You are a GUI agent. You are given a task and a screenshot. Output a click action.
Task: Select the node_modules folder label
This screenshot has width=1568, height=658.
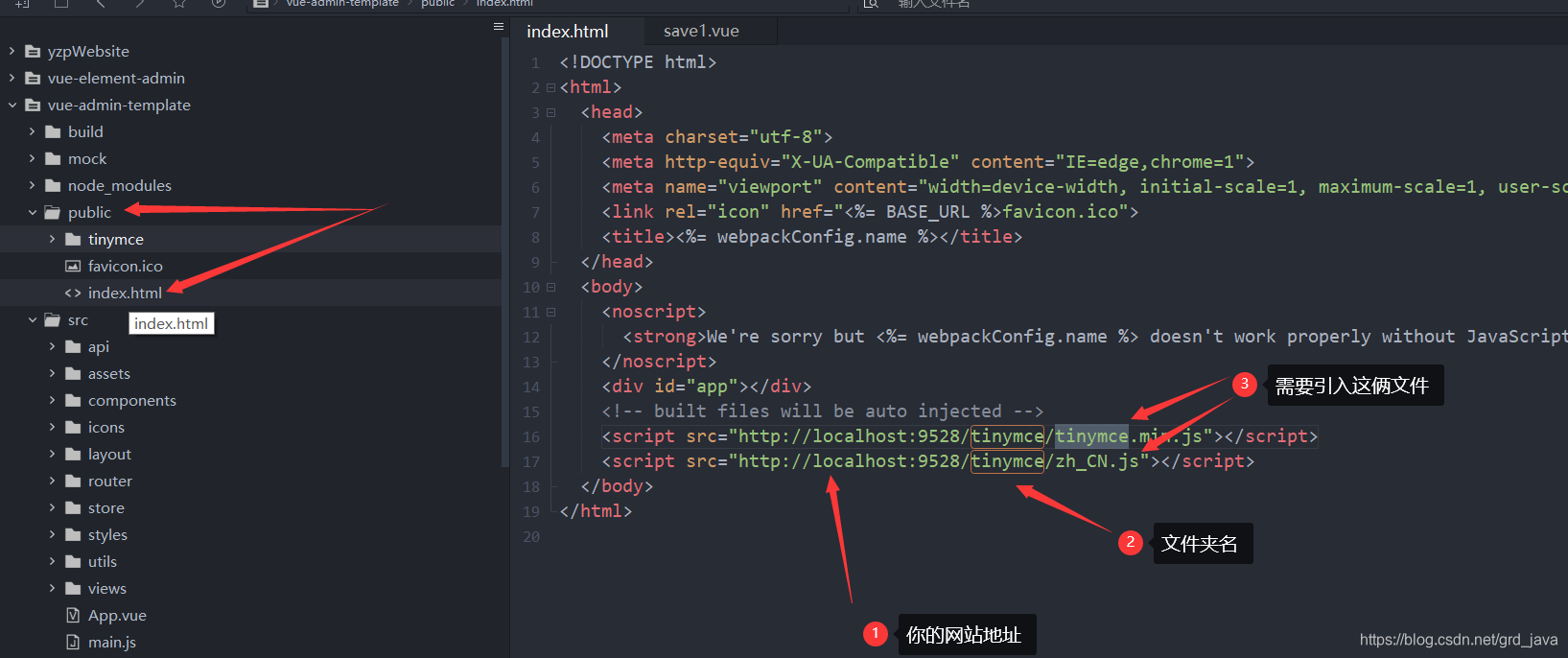(x=120, y=186)
